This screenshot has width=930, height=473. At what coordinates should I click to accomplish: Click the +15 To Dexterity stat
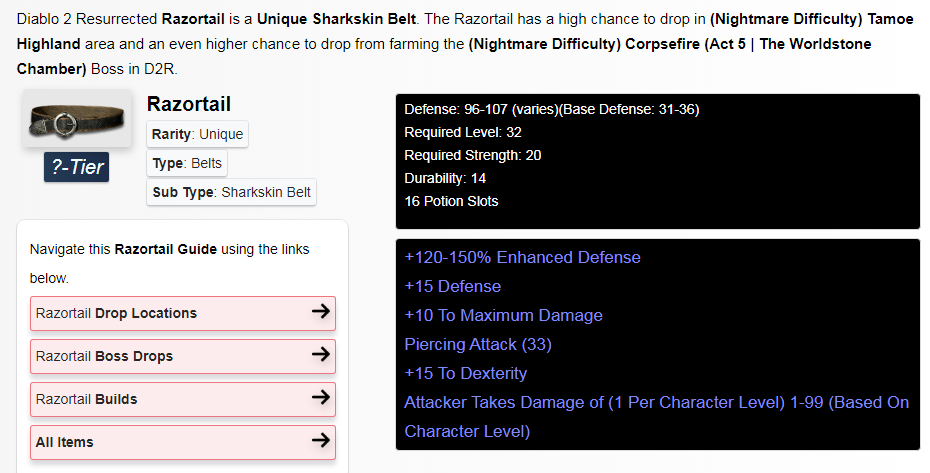466,373
